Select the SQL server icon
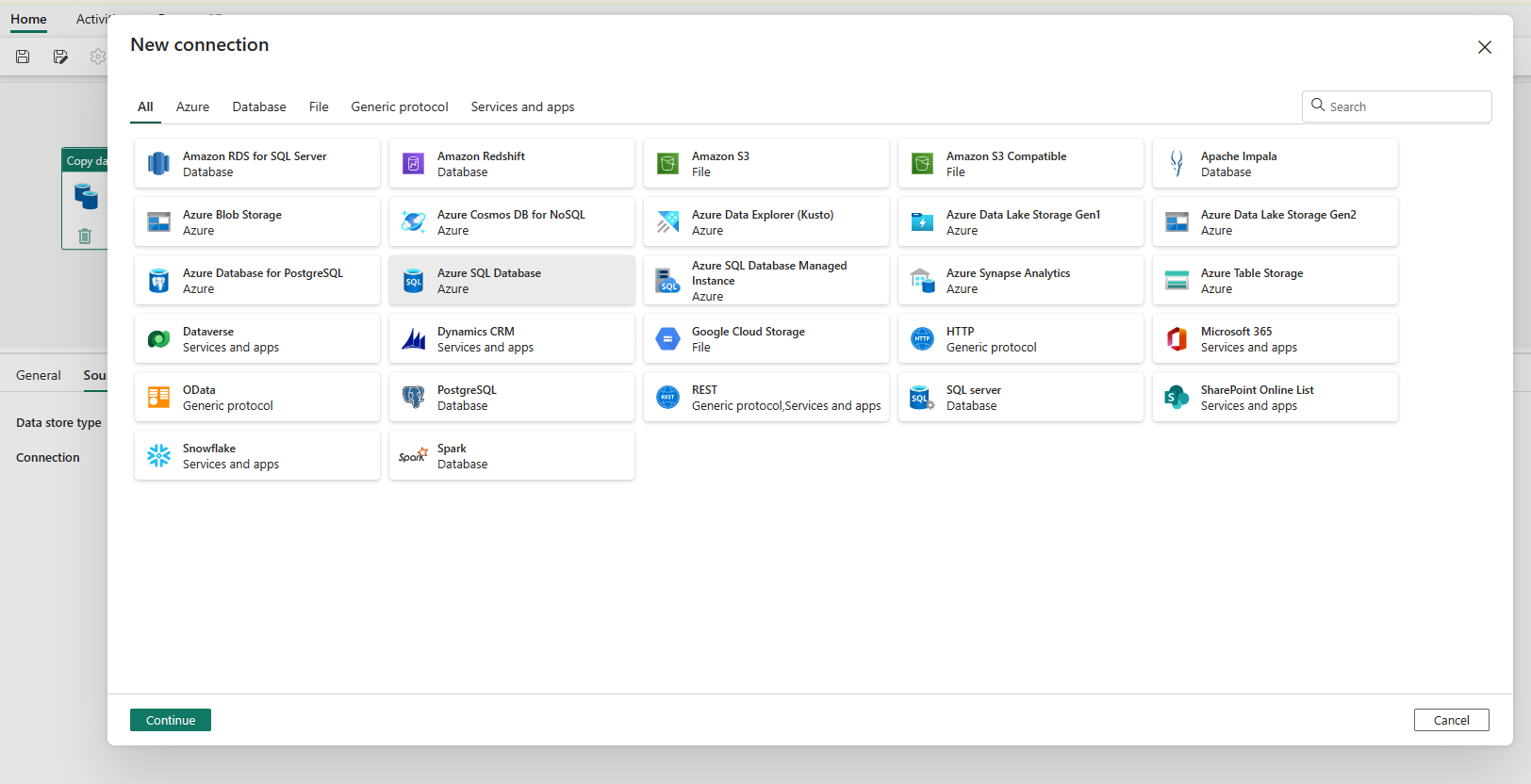Image resolution: width=1531 pixels, height=784 pixels. [x=922, y=398]
